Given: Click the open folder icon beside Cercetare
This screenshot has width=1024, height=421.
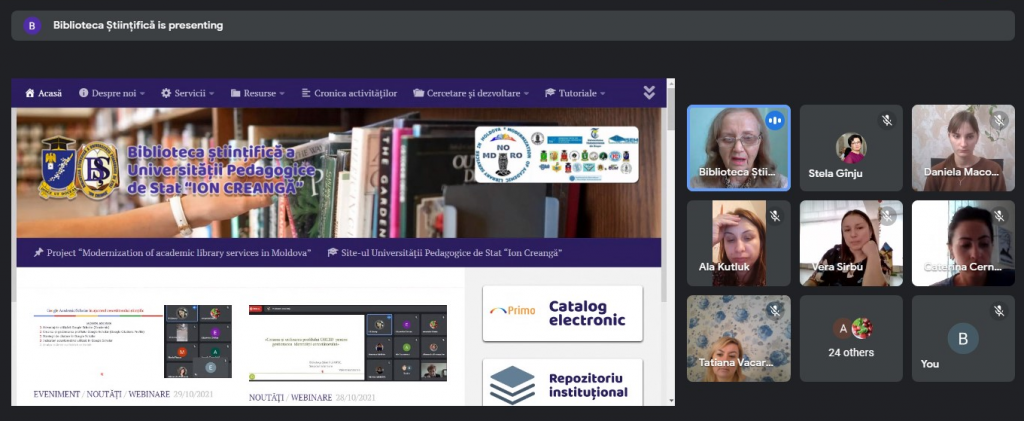Looking at the screenshot, I should (419, 93).
